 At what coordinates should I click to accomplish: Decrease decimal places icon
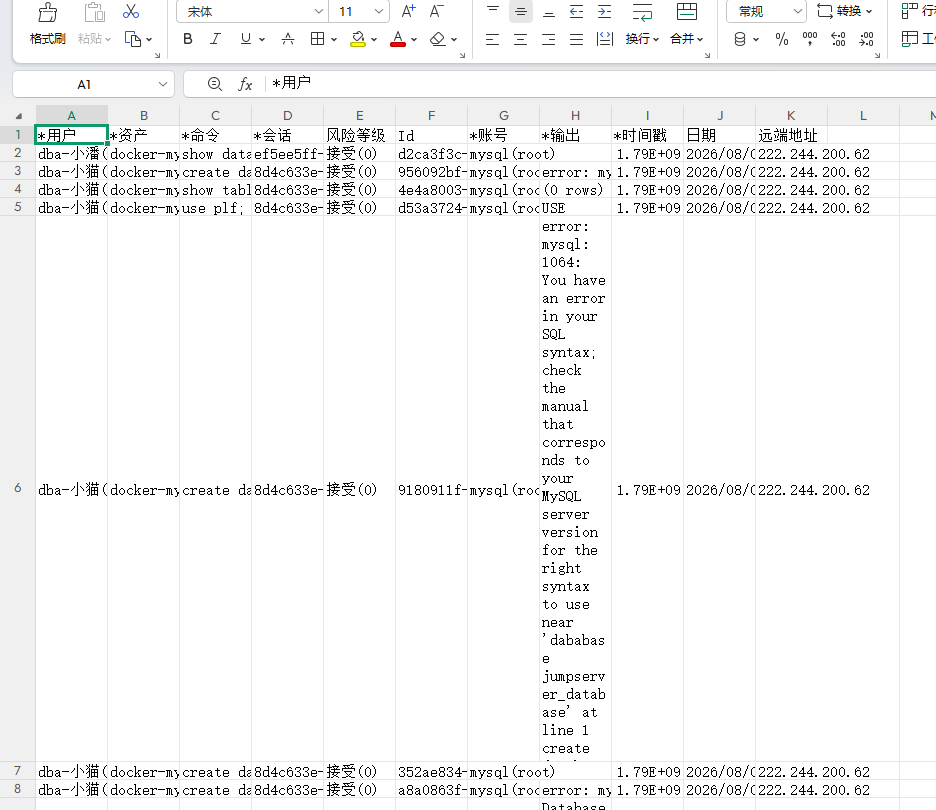866,39
